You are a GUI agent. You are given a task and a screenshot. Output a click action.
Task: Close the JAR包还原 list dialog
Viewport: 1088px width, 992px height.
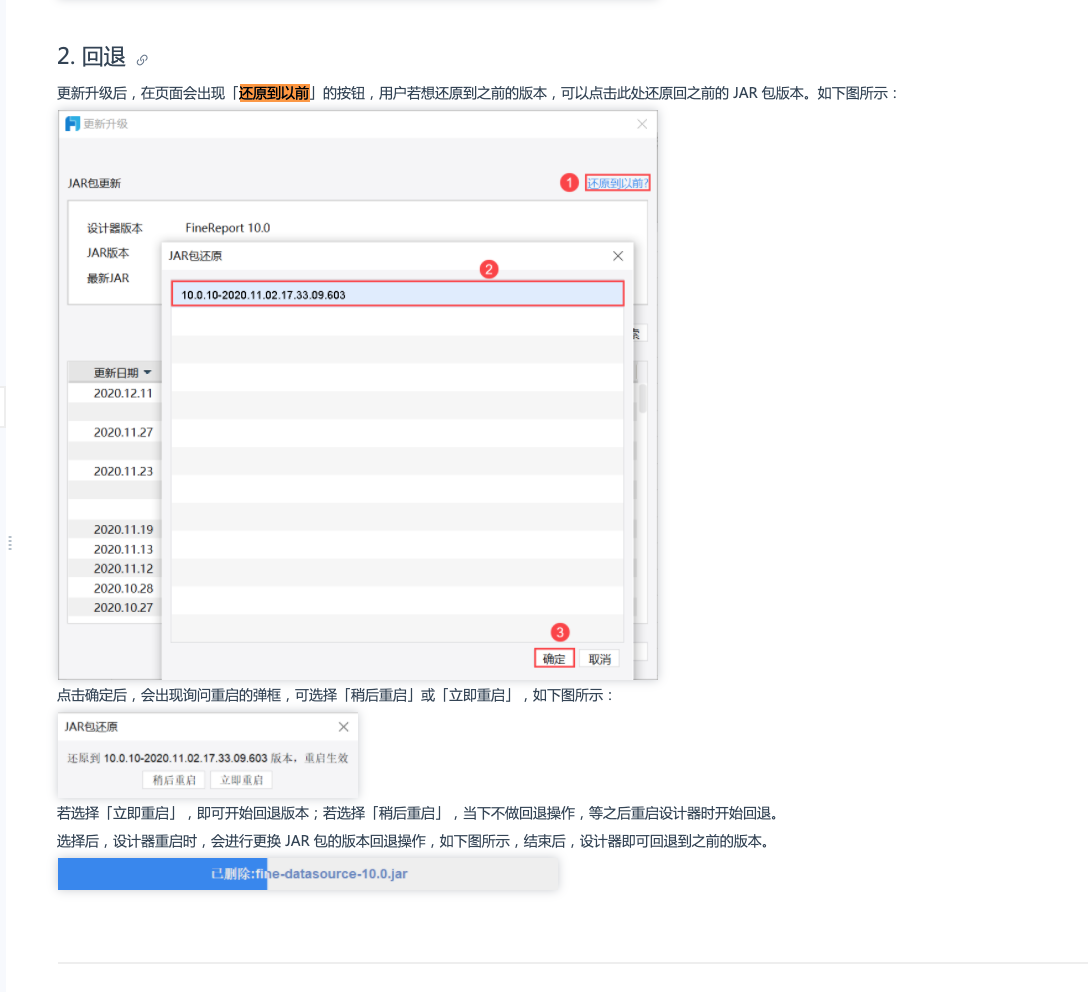[618, 256]
